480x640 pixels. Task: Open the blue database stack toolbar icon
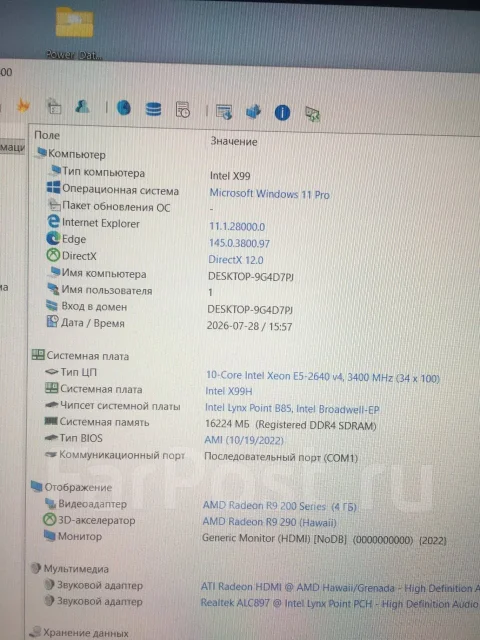153,109
